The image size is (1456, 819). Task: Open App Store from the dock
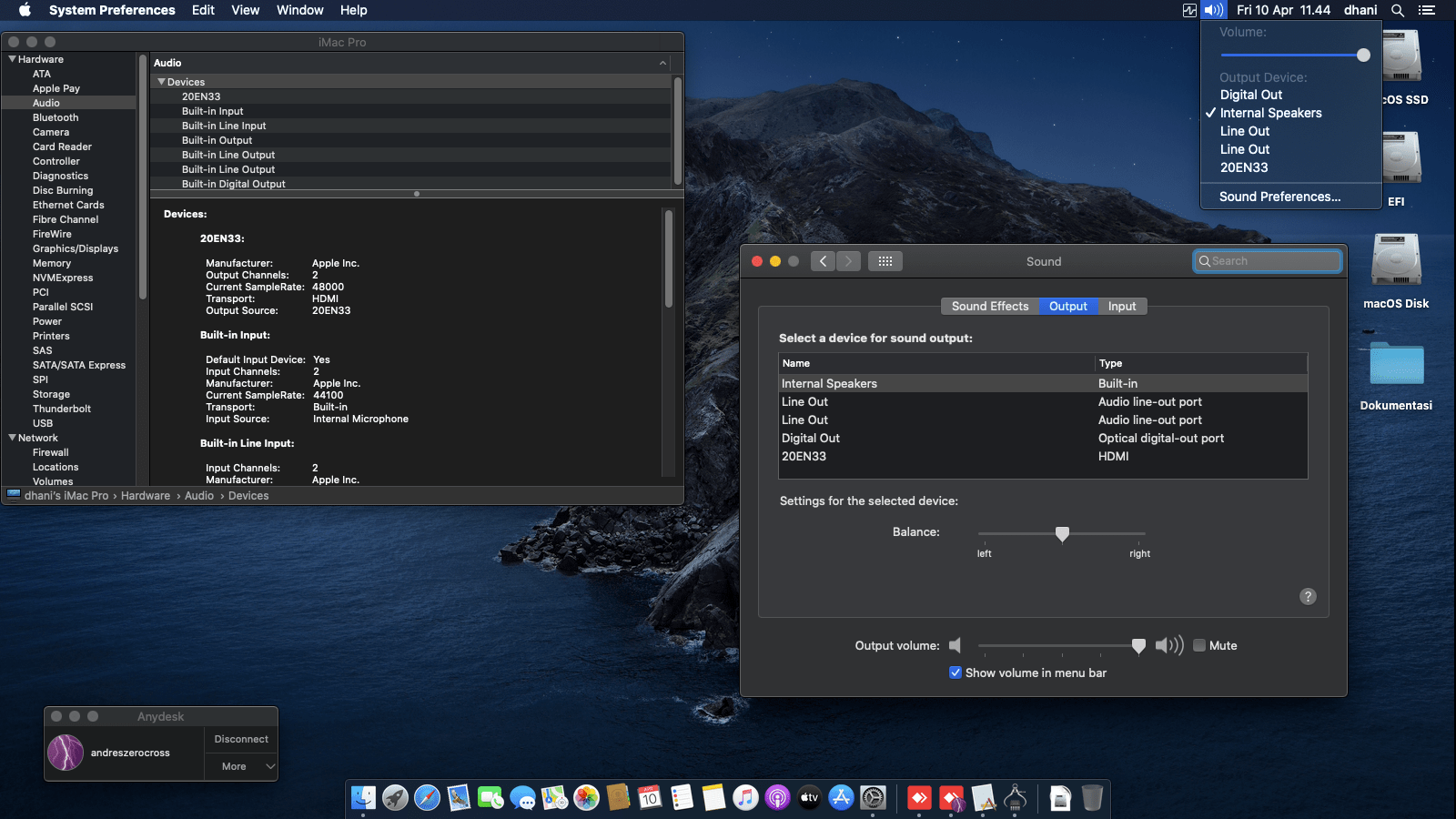pyautogui.click(x=841, y=798)
